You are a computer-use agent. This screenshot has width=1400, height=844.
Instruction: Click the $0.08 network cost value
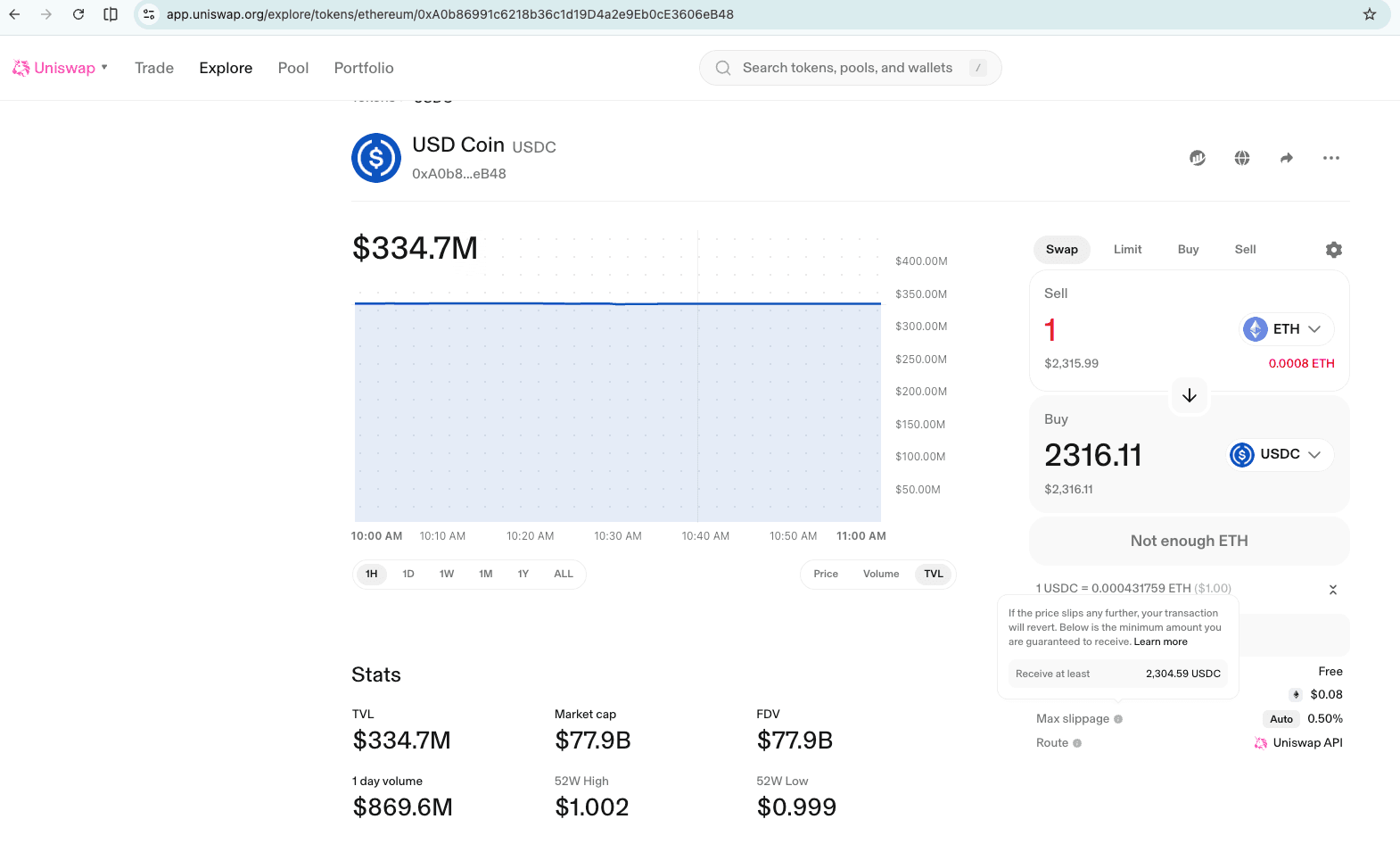(1327, 695)
